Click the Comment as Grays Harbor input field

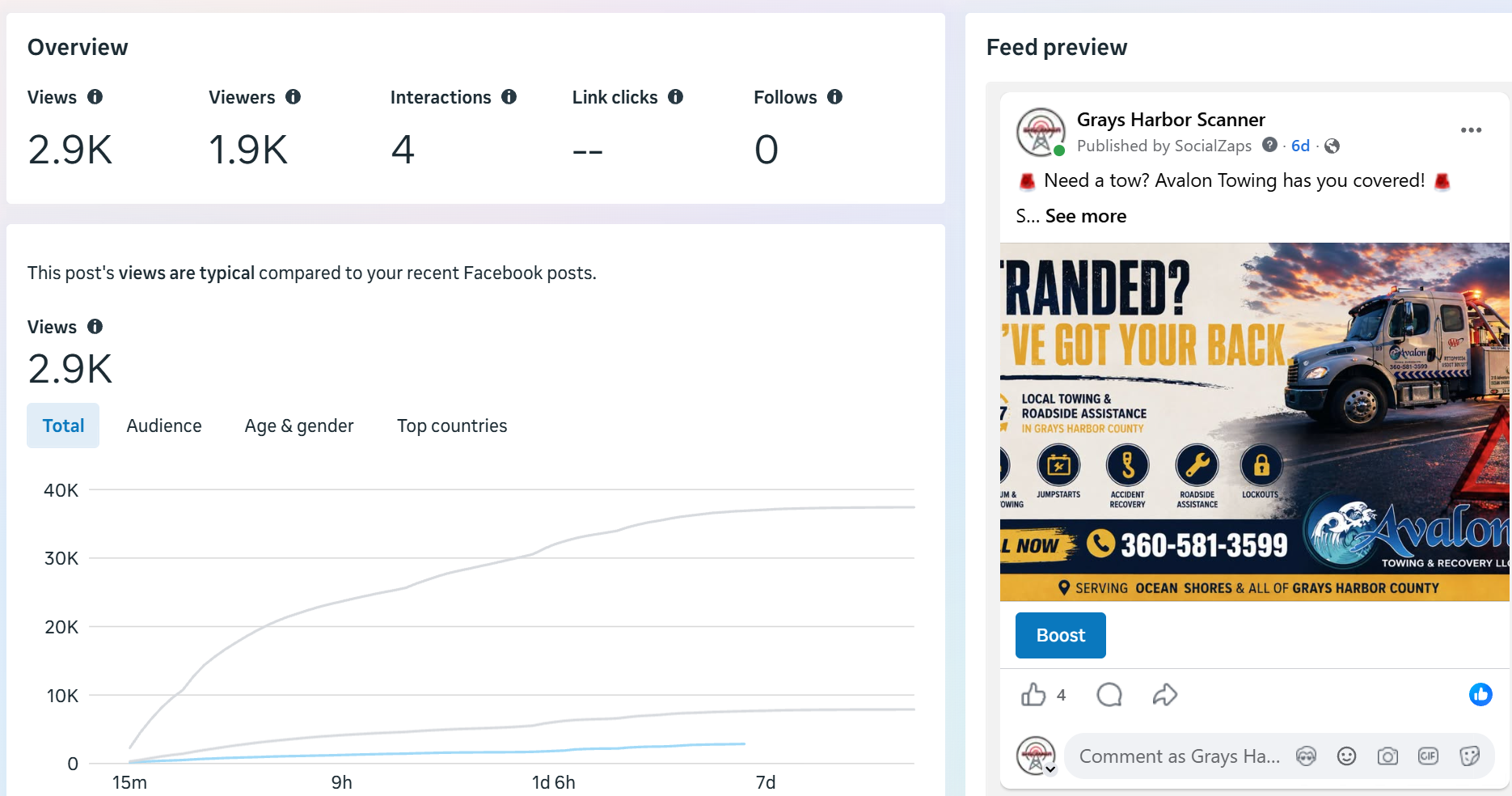click(x=1179, y=756)
